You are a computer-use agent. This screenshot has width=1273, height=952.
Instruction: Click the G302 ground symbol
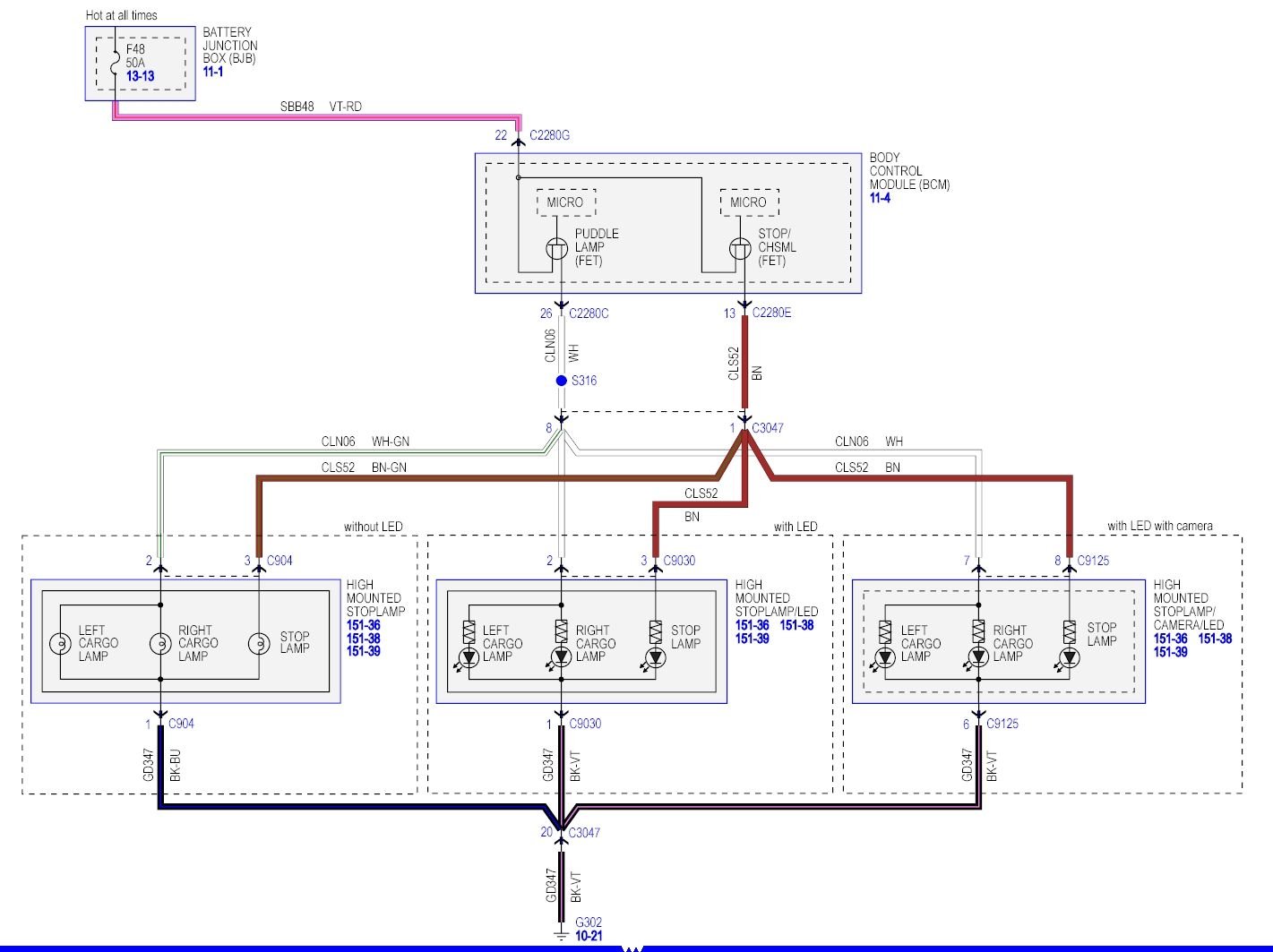click(561, 934)
